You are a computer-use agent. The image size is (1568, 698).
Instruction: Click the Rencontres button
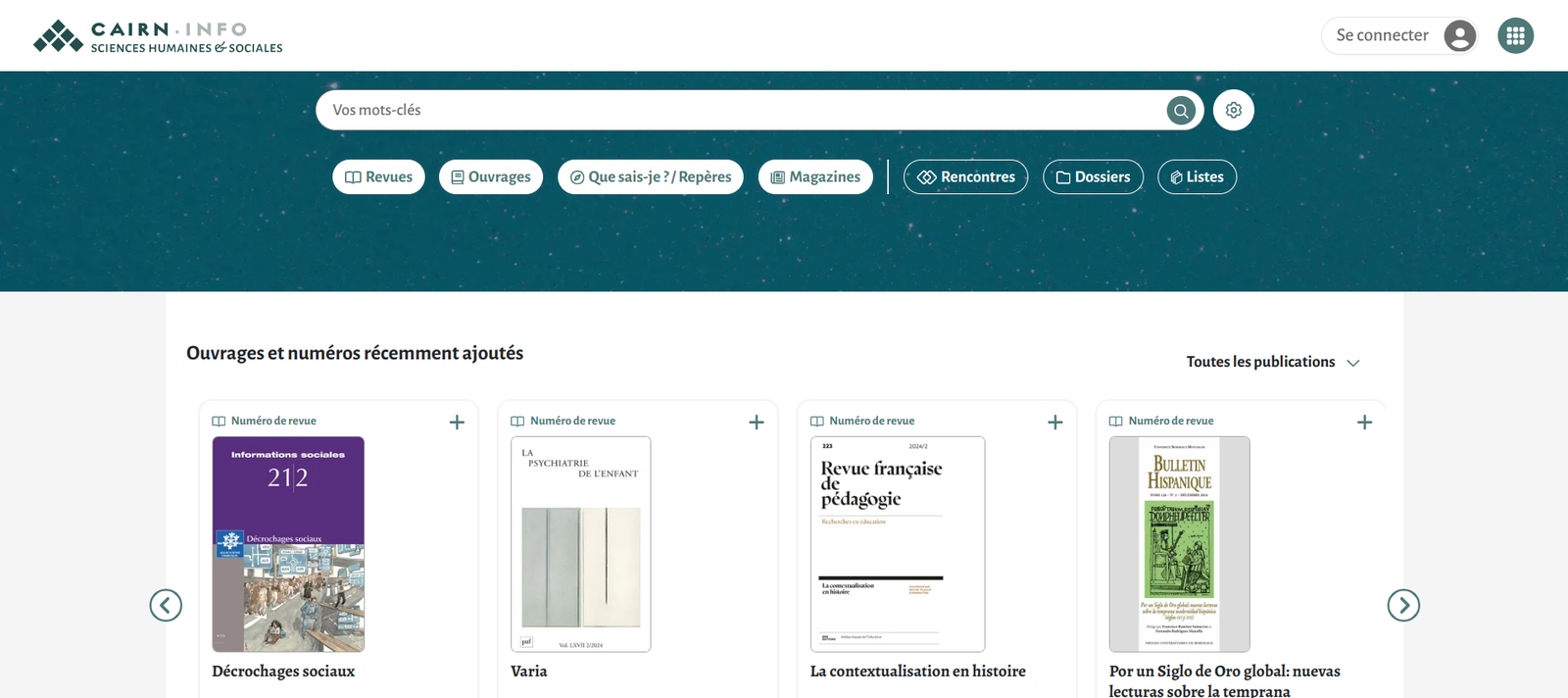[x=965, y=177]
